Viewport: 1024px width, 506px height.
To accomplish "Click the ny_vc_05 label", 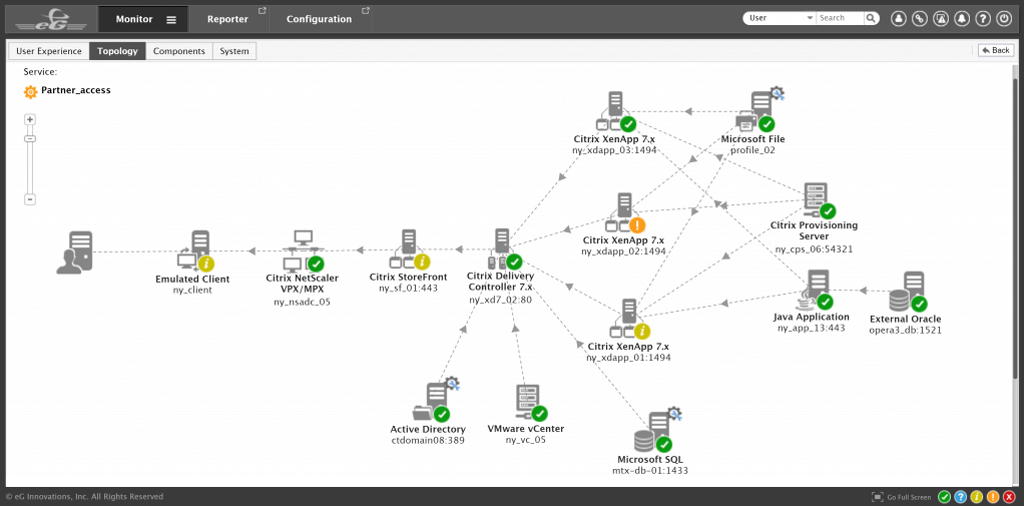I will click(525, 440).
